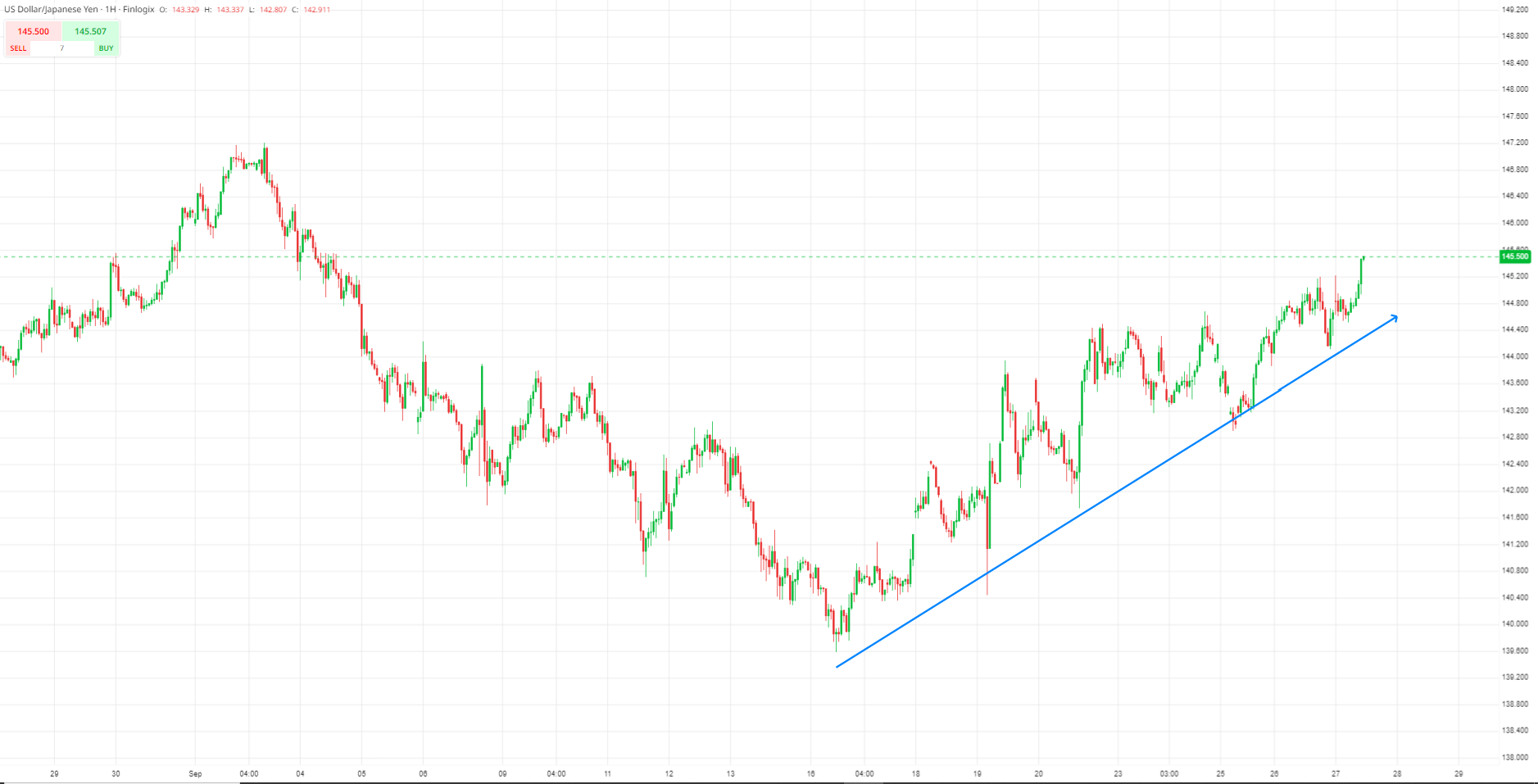The height and width of the screenshot is (784, 1538).
Task: Click the Low value 142.807 in legend
Action: (273, 10)
